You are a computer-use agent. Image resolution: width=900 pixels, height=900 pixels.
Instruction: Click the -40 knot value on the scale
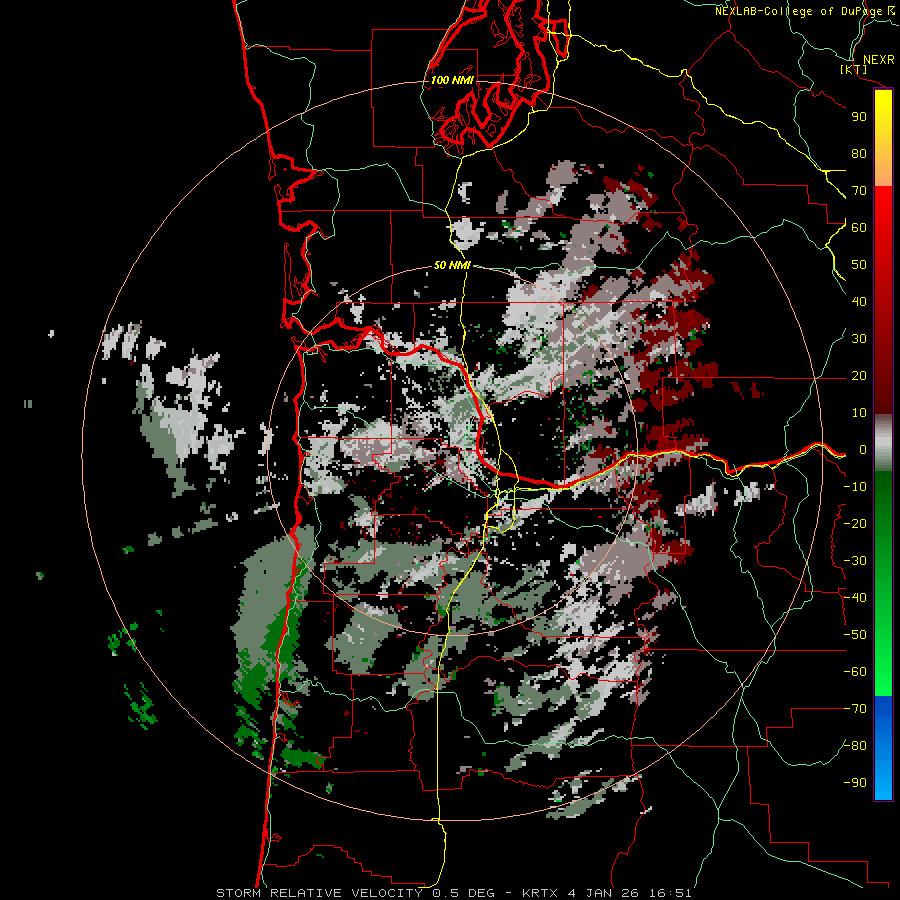pos(855,598)
